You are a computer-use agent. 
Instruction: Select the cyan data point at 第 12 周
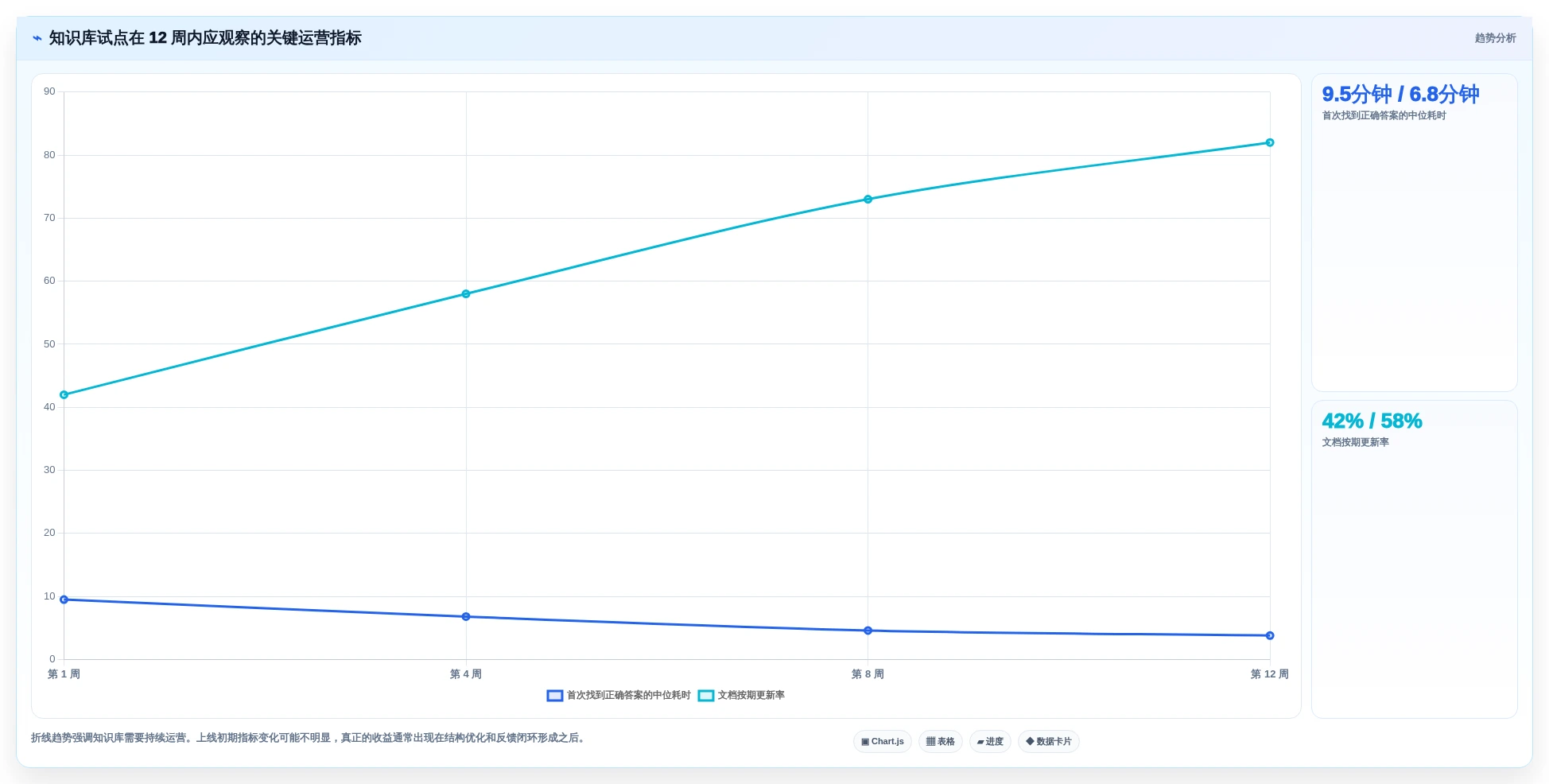coord(1270,143)
